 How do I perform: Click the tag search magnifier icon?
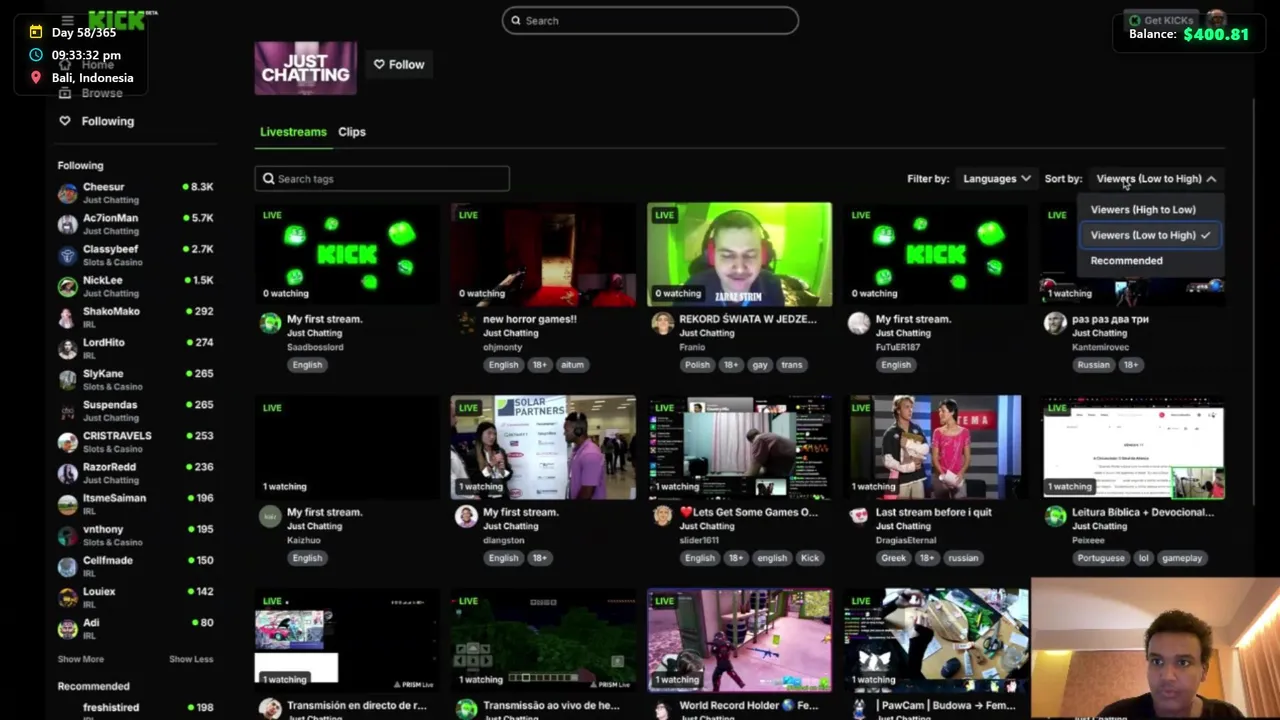pyautogui.click(x=269, y=179)
